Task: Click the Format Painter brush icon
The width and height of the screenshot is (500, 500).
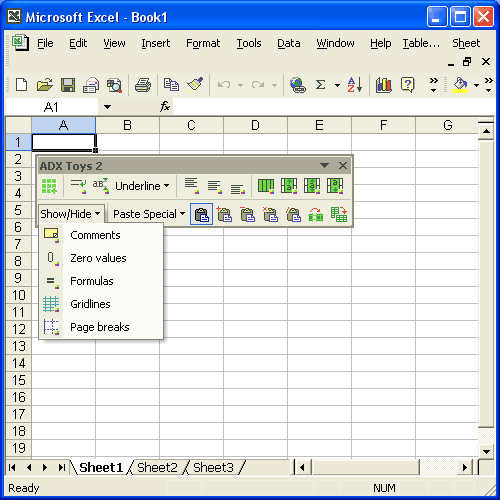Action: click(195, 85)
